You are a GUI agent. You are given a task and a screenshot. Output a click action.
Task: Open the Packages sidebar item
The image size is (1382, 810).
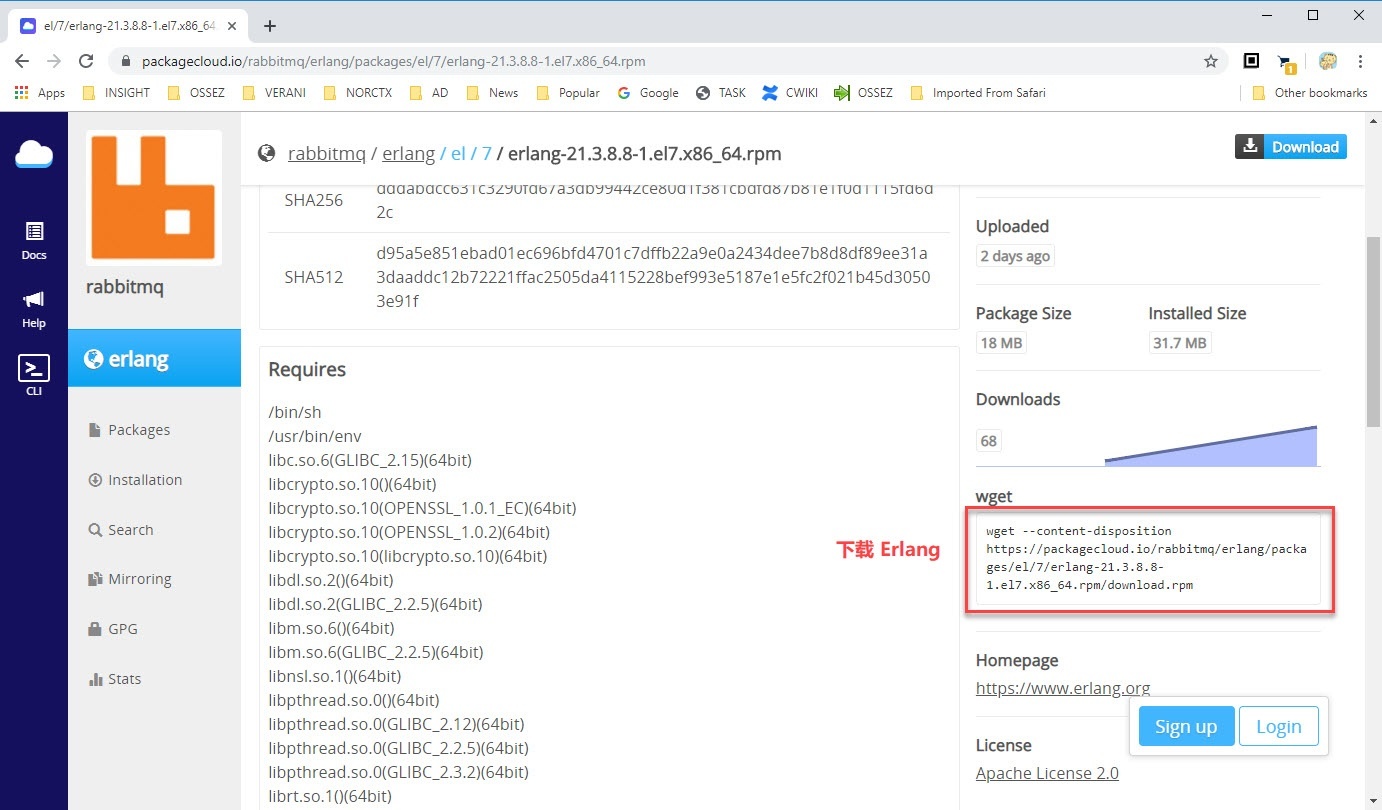[x=138, y=430]
